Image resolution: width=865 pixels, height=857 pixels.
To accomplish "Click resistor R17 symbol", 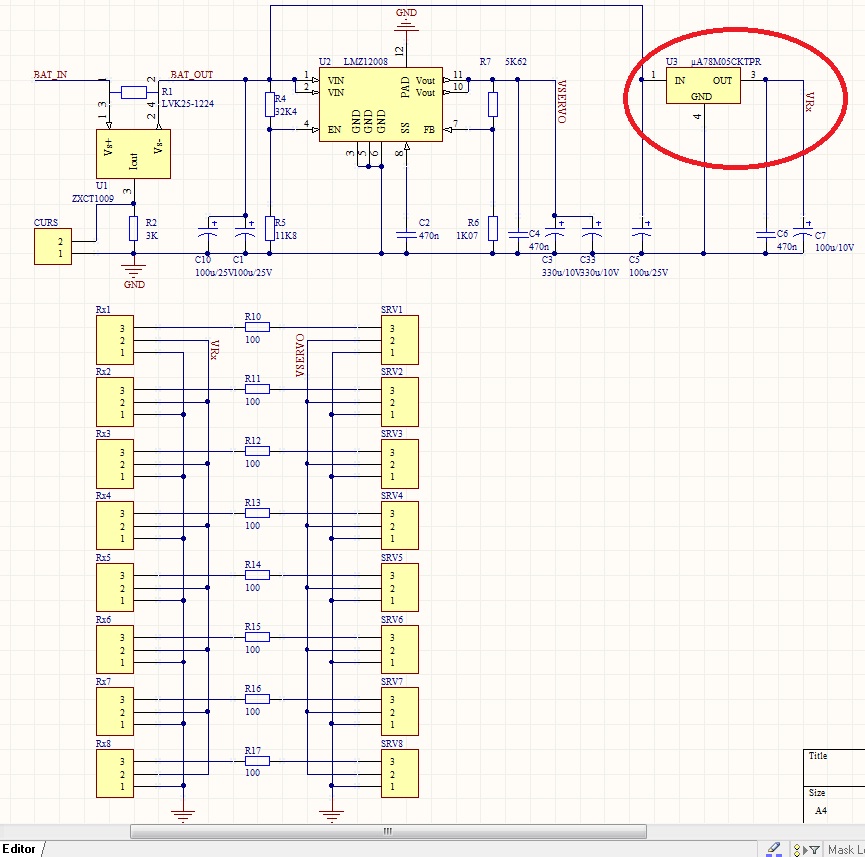I will [257, 761].
